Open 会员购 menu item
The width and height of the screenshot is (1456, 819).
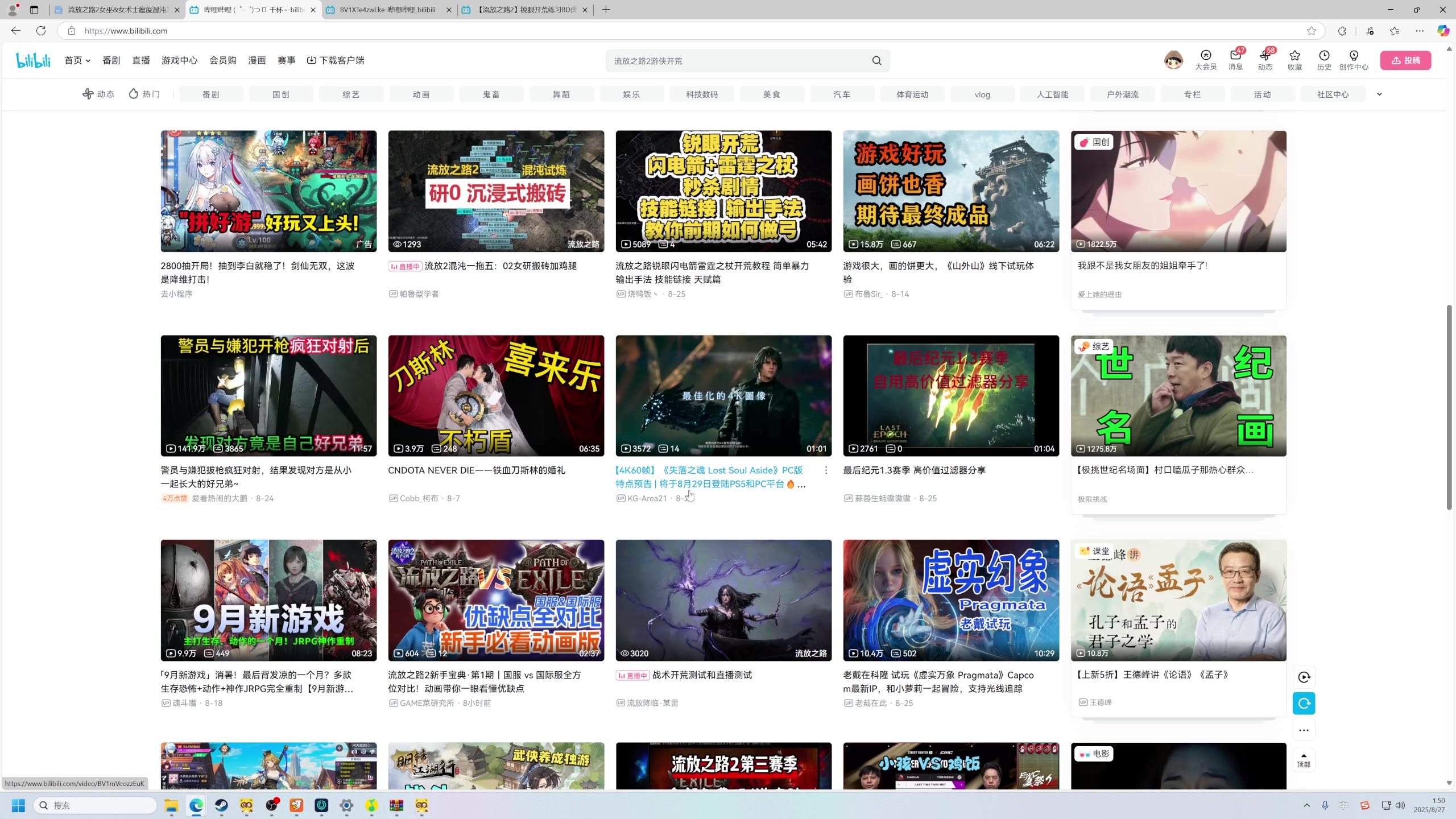[222, 60]
